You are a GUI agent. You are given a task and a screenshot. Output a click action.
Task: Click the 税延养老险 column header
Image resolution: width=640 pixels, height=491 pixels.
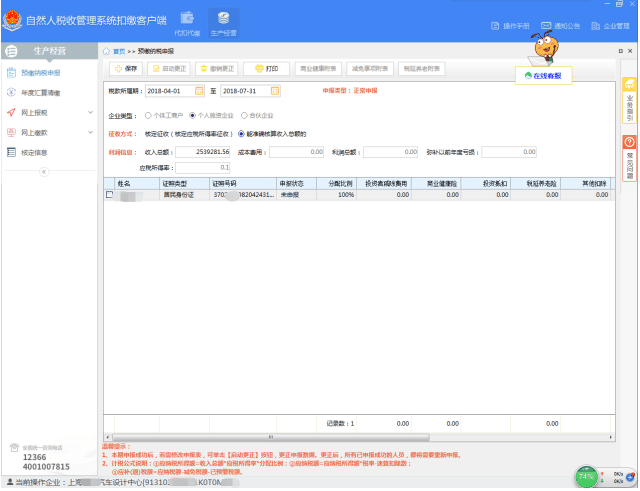(536, 184)
